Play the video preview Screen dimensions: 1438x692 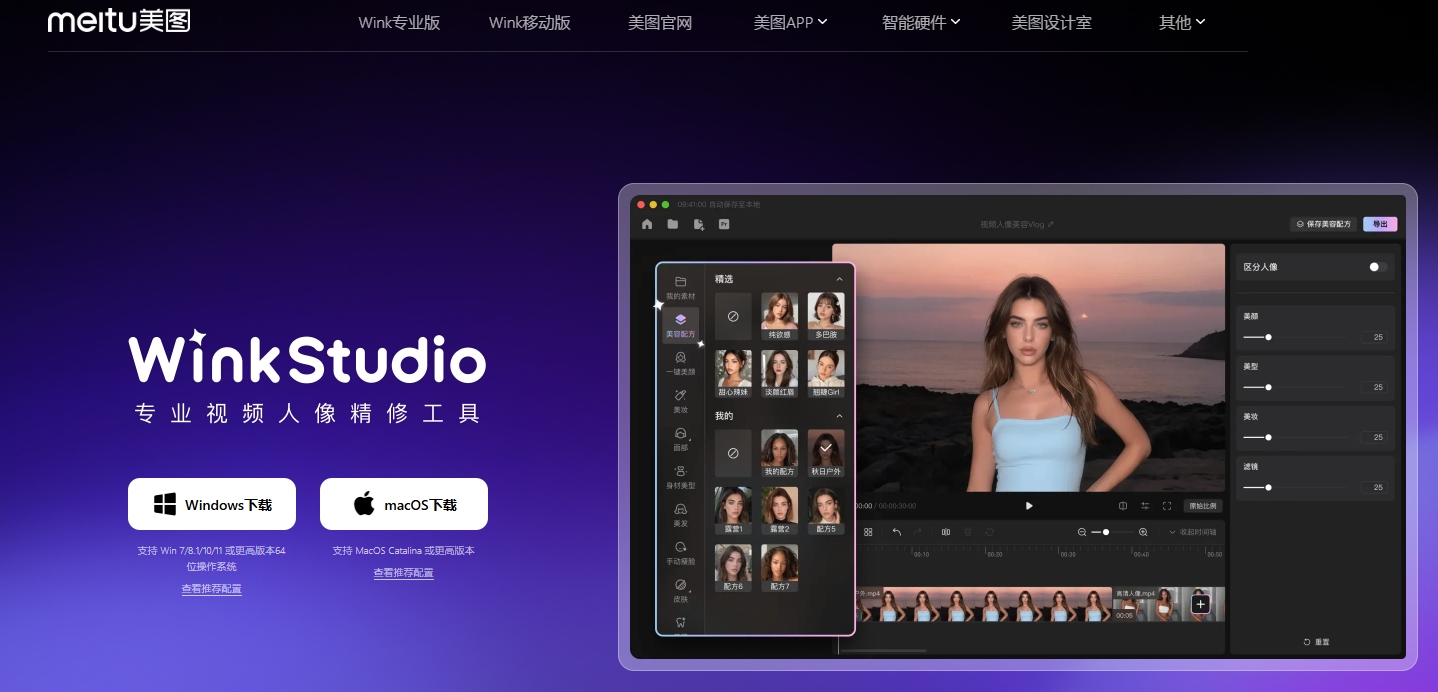point(1029,506)
